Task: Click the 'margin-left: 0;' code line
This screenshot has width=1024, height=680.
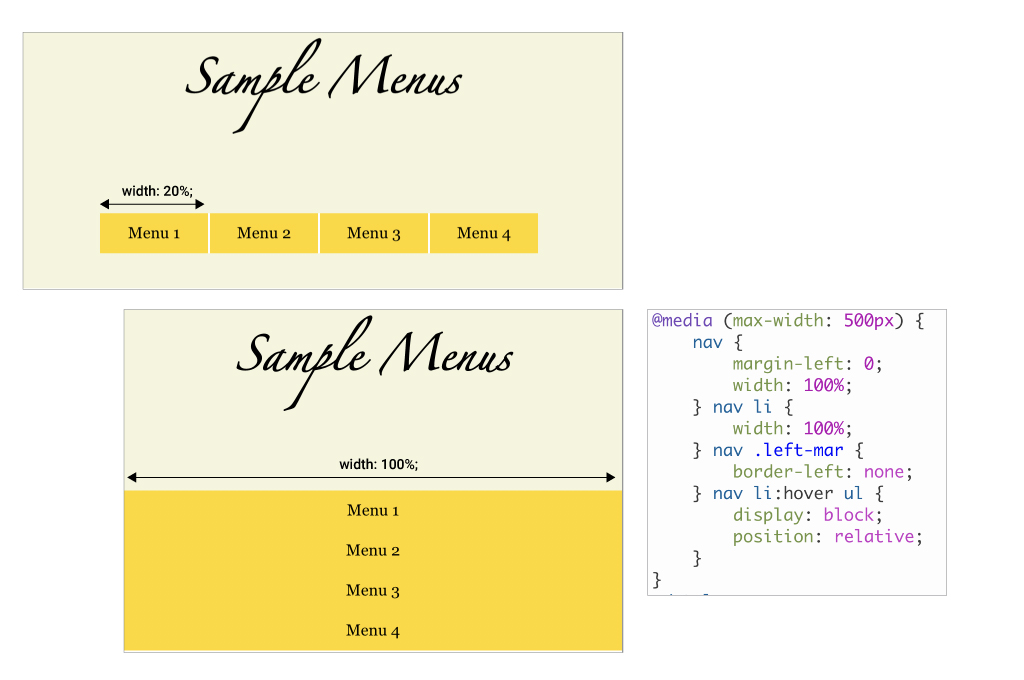Action: (x=807, y=364)
